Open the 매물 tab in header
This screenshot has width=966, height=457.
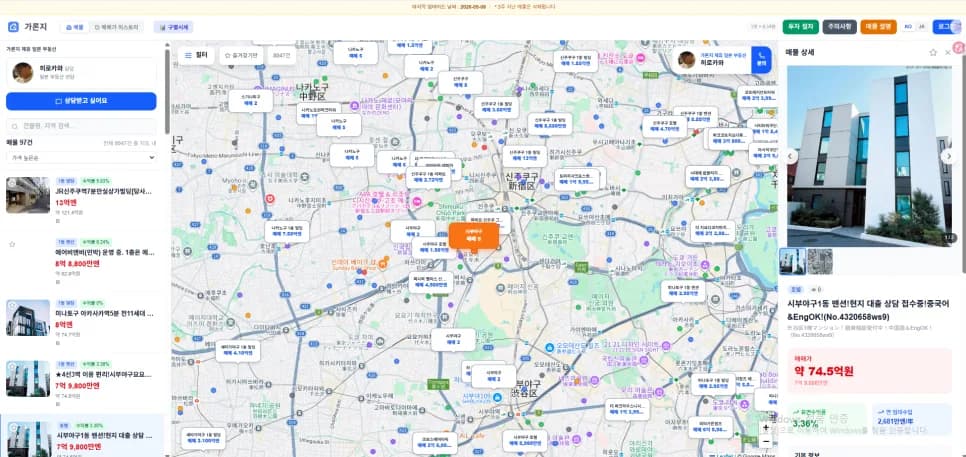coord(75,27)
